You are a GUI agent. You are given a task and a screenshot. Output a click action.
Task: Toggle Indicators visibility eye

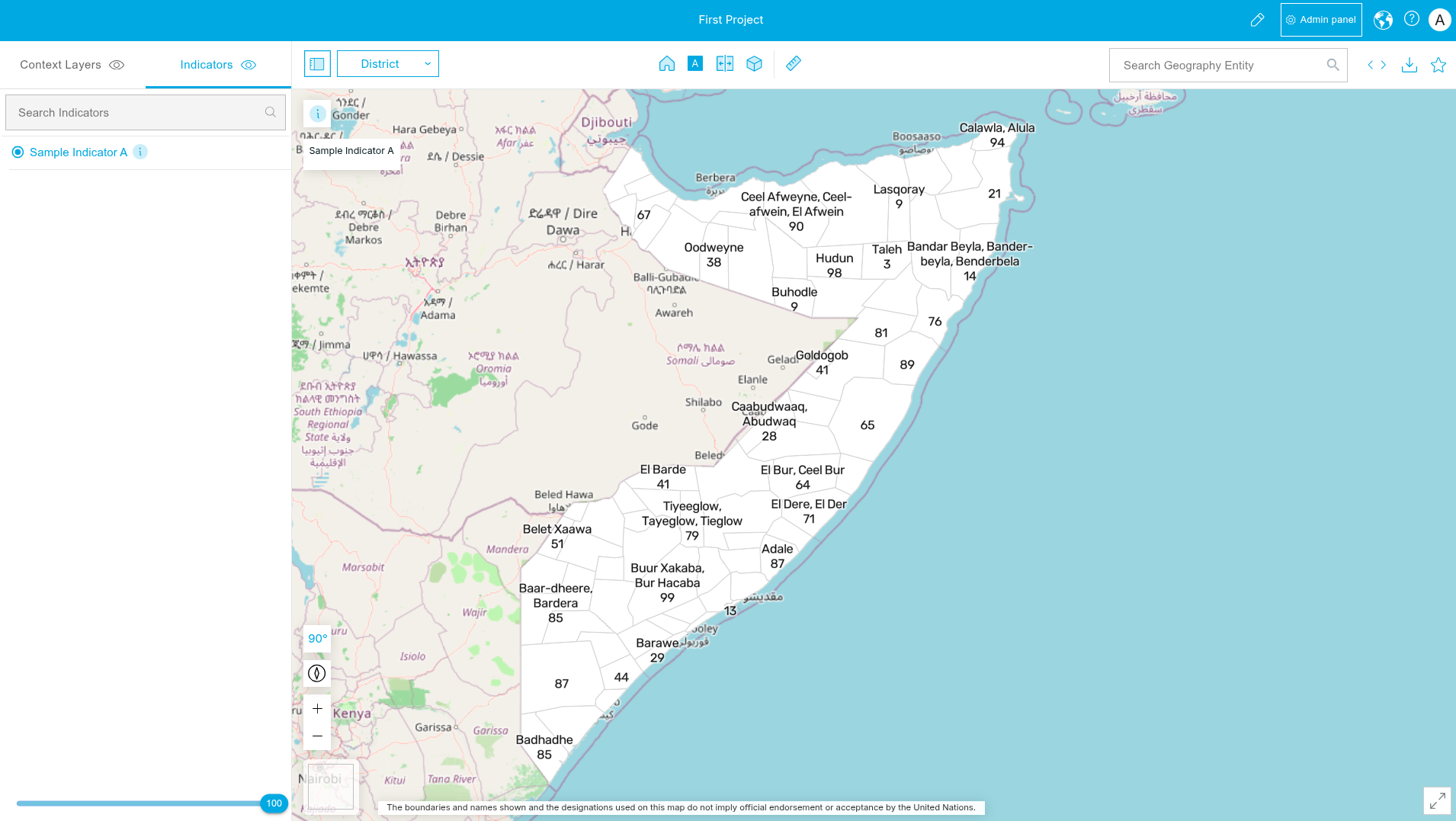pyautogui.click(x=249, y=66)
